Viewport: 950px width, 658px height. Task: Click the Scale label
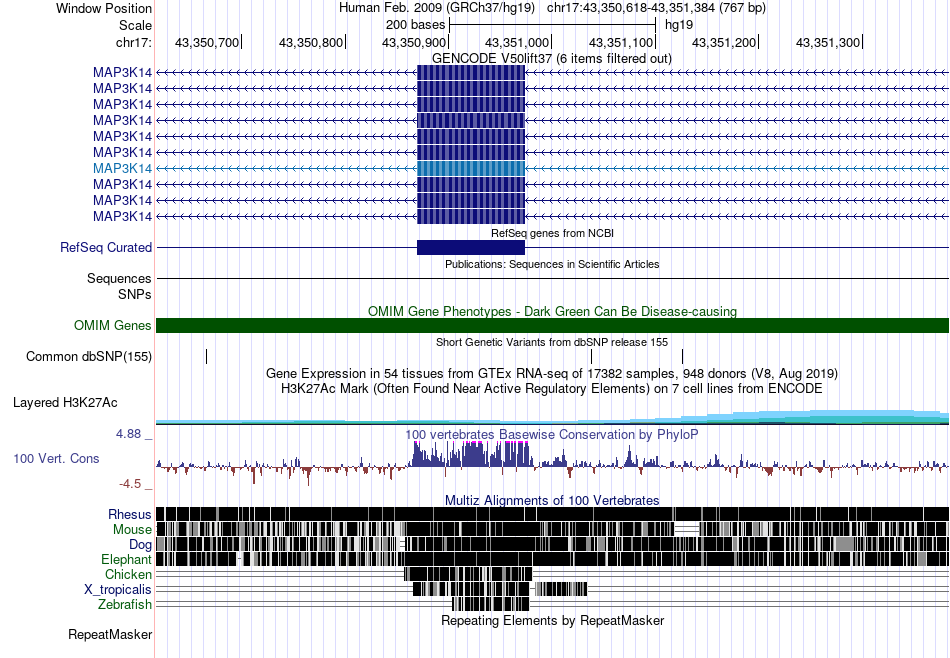(135, 25)
